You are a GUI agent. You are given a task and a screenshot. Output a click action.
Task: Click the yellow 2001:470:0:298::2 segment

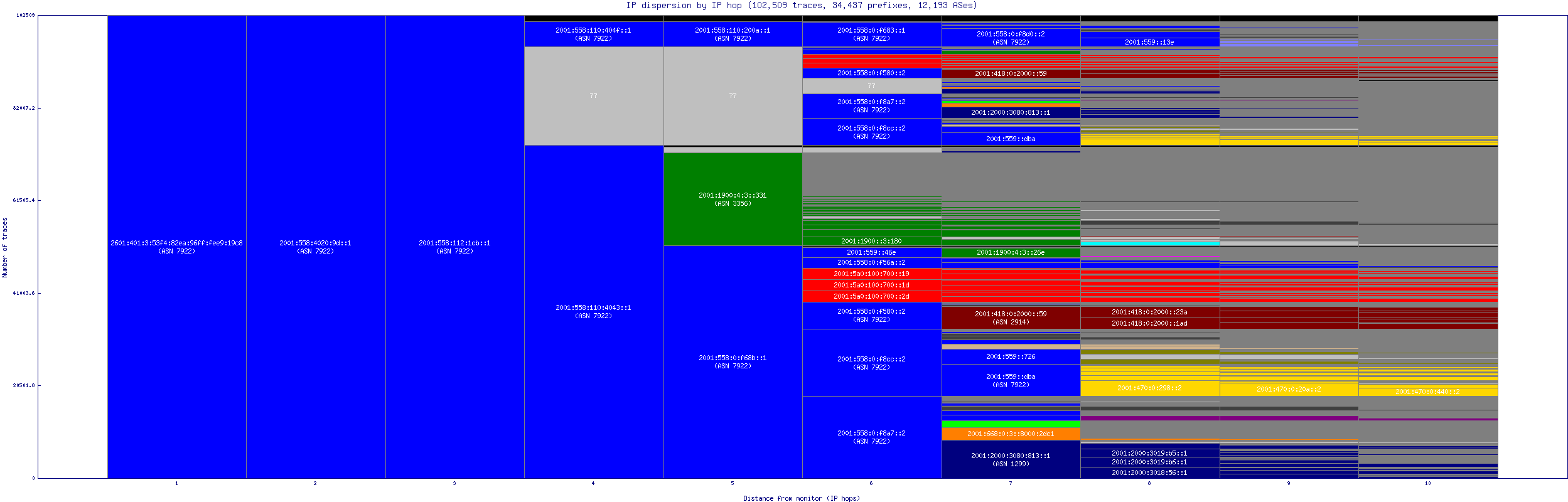[1149, 388]
